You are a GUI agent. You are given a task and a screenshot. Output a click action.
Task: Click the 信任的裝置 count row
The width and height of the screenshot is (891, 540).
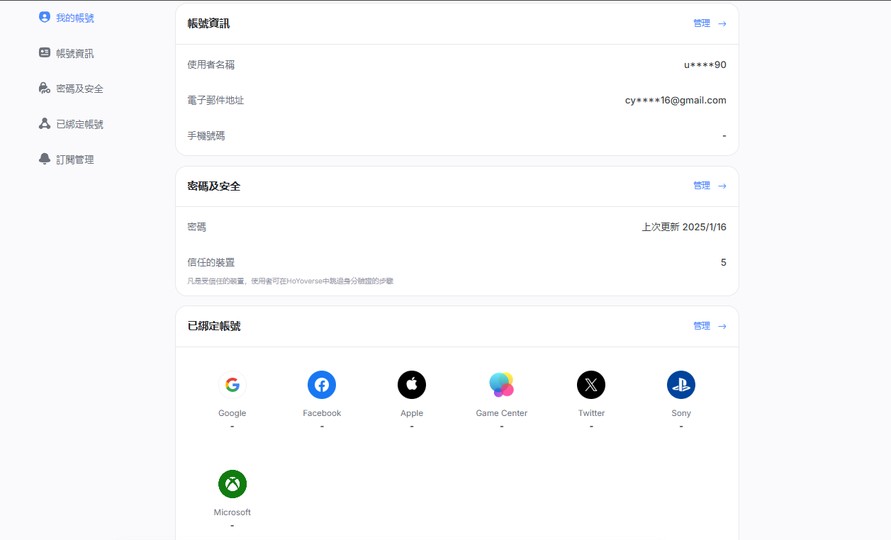click(x=456, y=263)
